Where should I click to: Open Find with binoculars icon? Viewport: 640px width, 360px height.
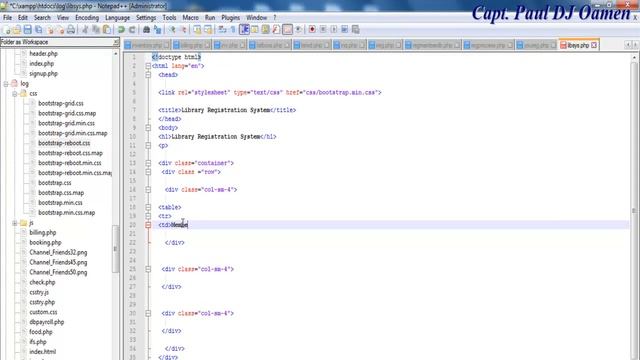146,29
